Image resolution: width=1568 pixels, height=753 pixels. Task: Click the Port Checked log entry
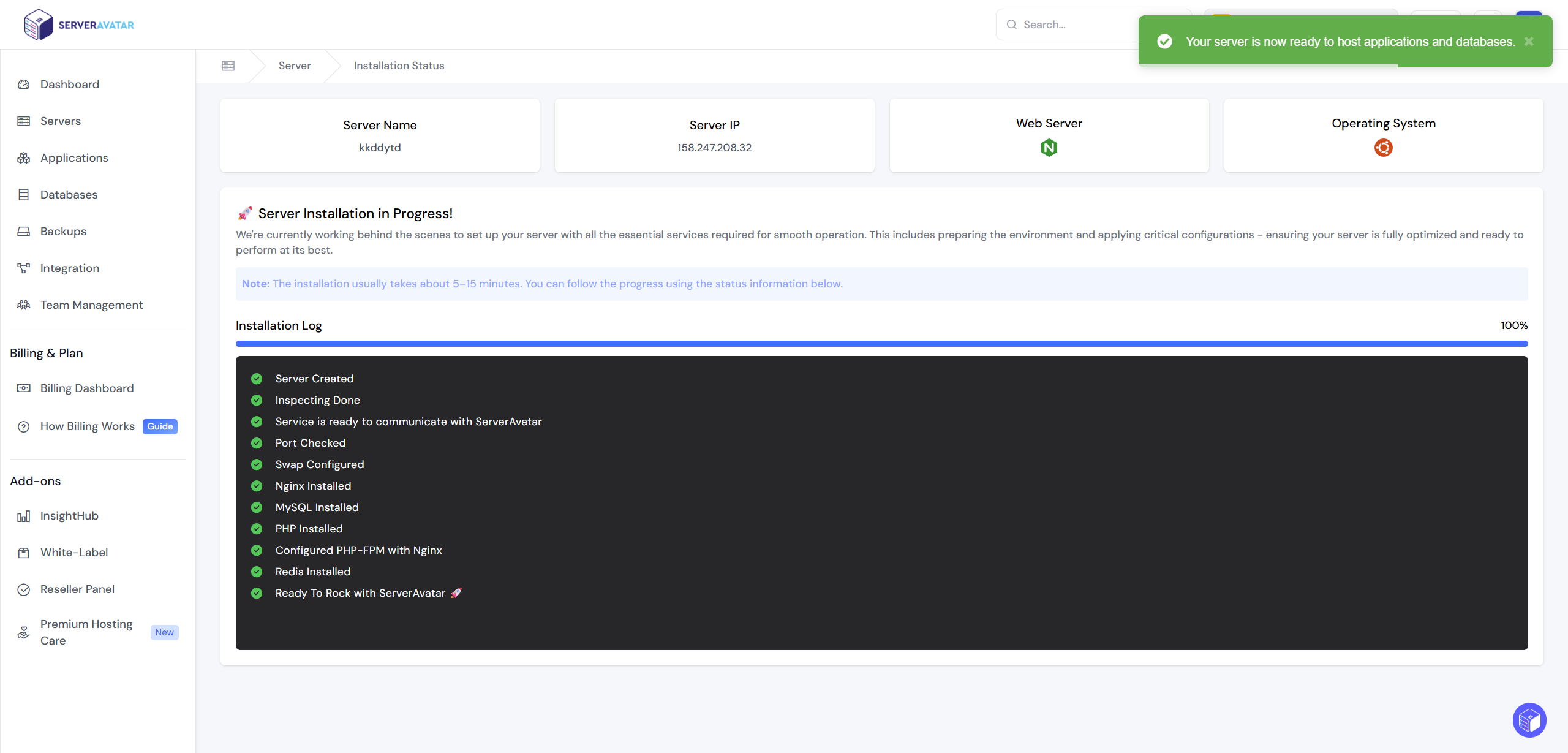311,443
